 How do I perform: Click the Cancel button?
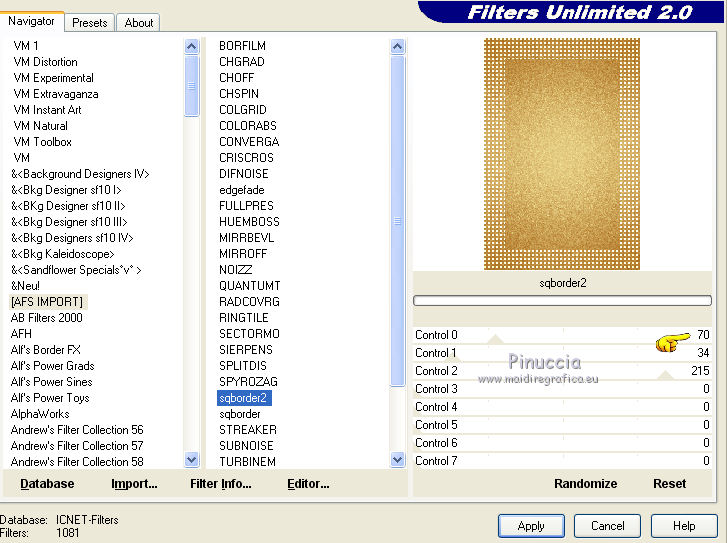(607, 526)
